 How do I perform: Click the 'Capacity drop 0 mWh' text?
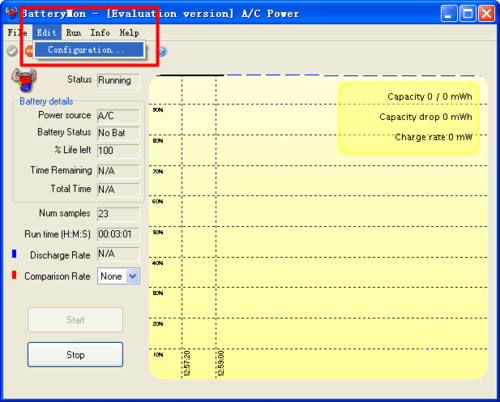tap(426, 117)
